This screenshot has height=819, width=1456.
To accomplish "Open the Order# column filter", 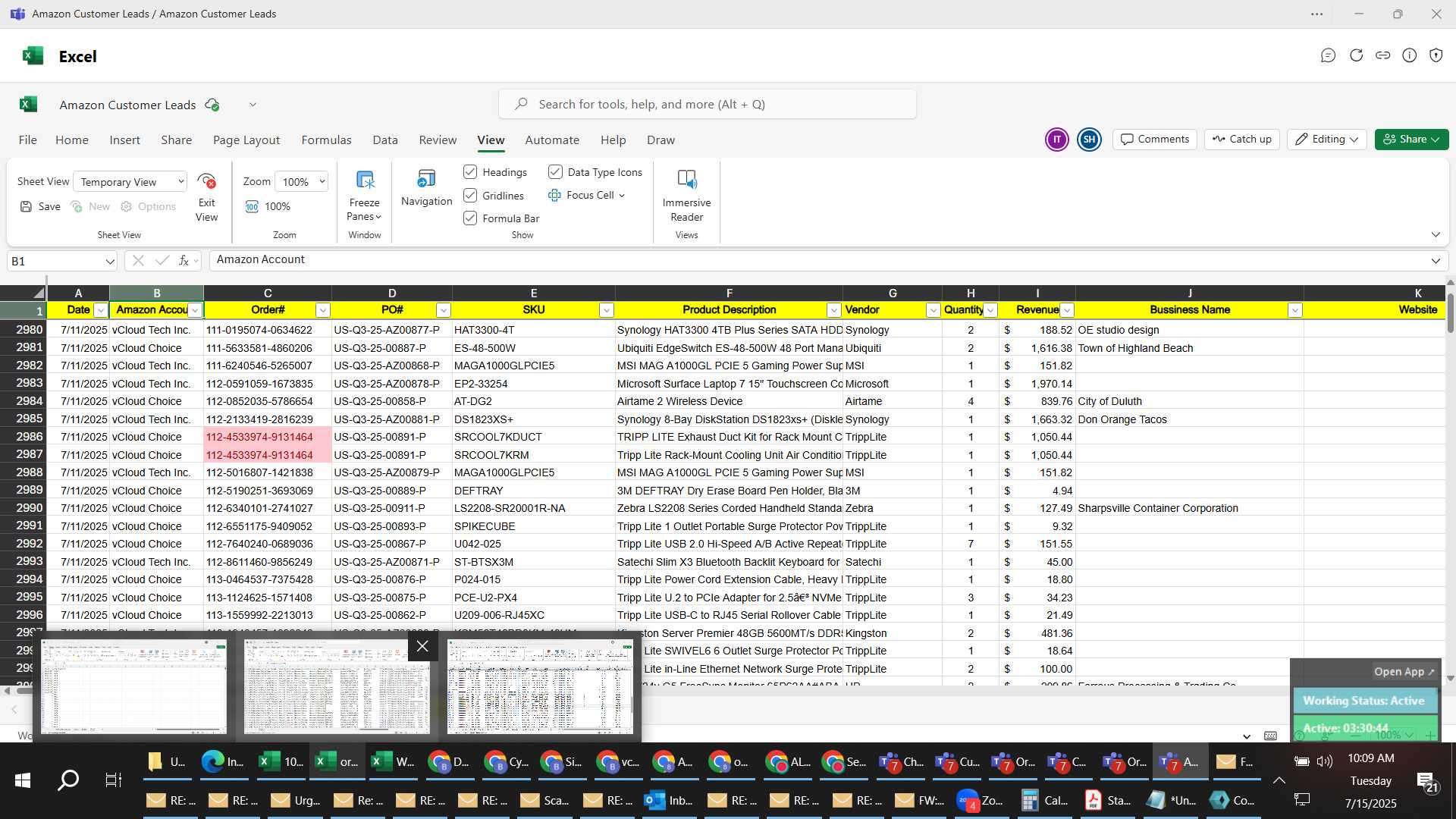I will pos(322,310).
